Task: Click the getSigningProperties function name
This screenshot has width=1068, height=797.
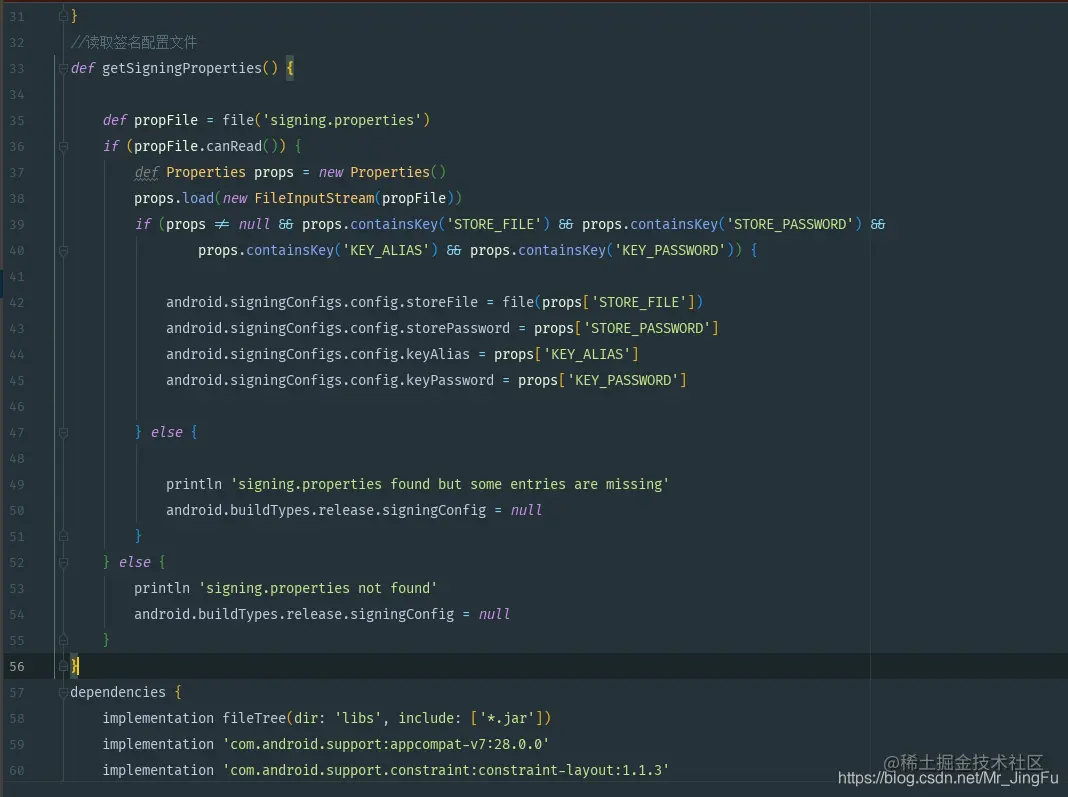Action: (182, 68)
